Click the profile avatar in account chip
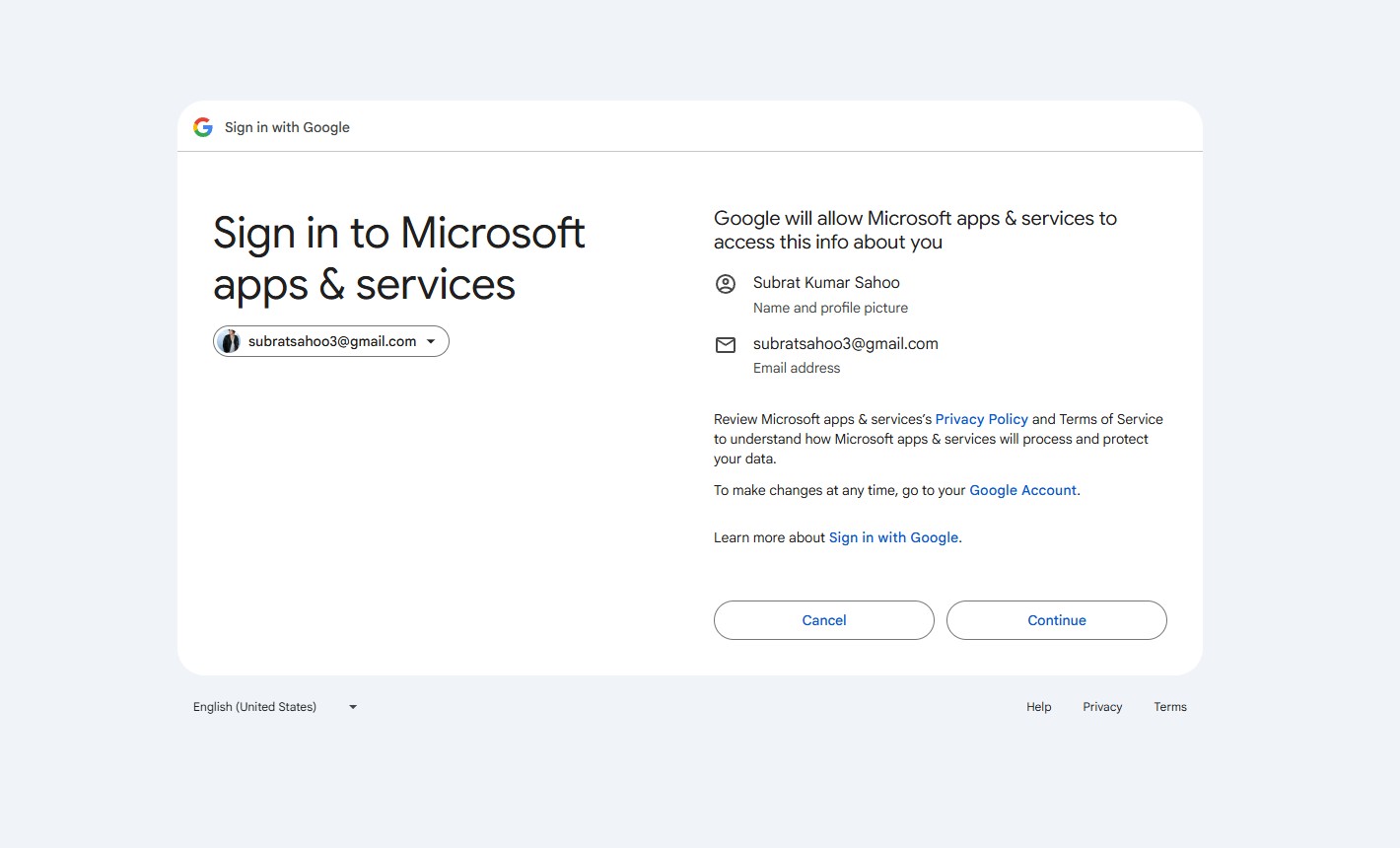 click(x=230, y=341)
